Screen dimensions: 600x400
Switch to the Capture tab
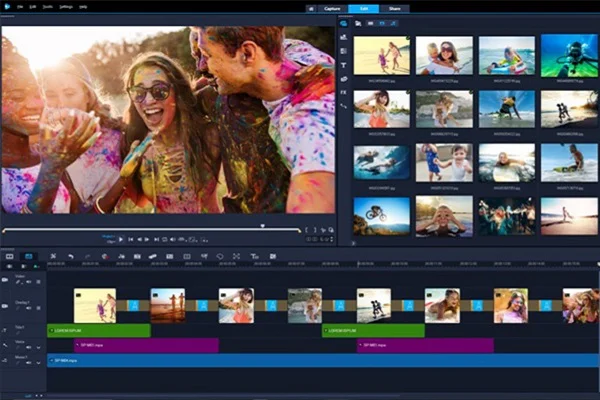[x=332, y=8]
